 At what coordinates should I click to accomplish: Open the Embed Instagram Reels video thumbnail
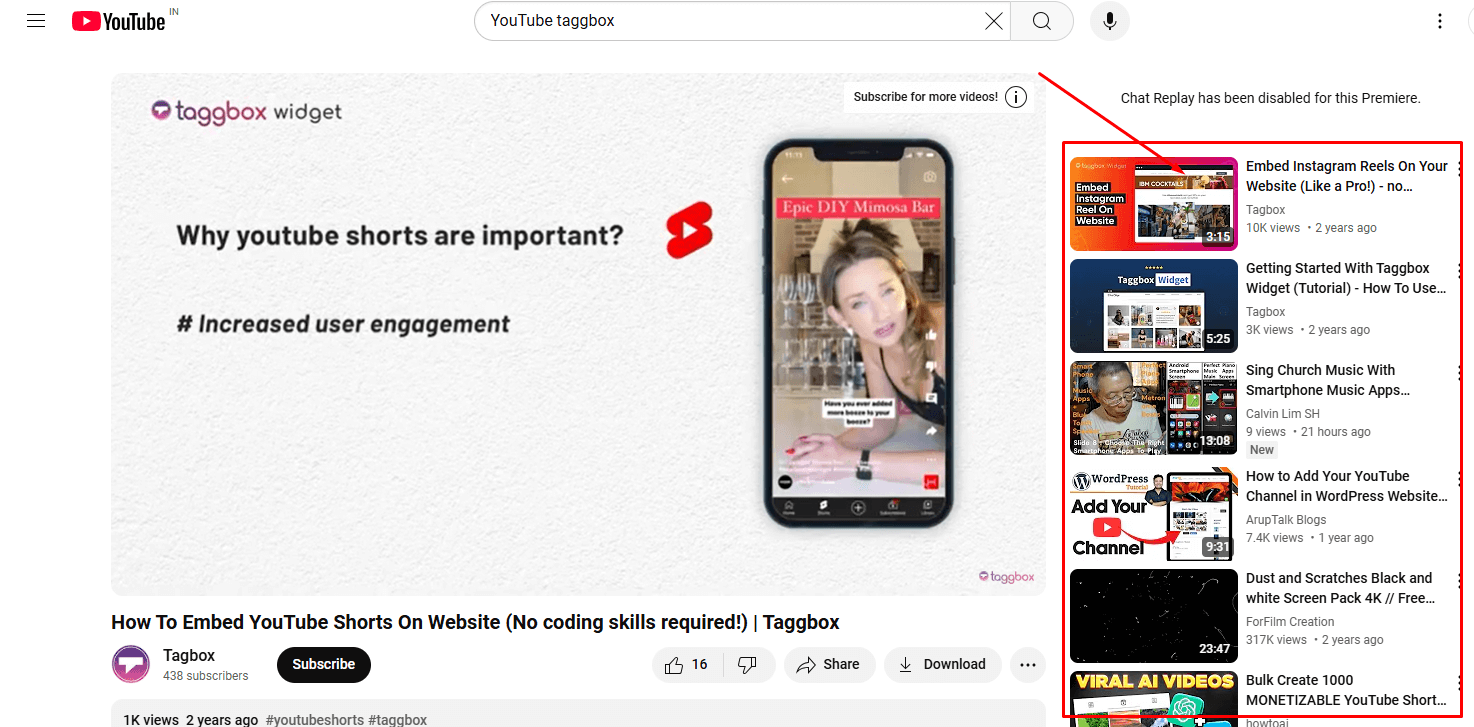[1153, 203]
